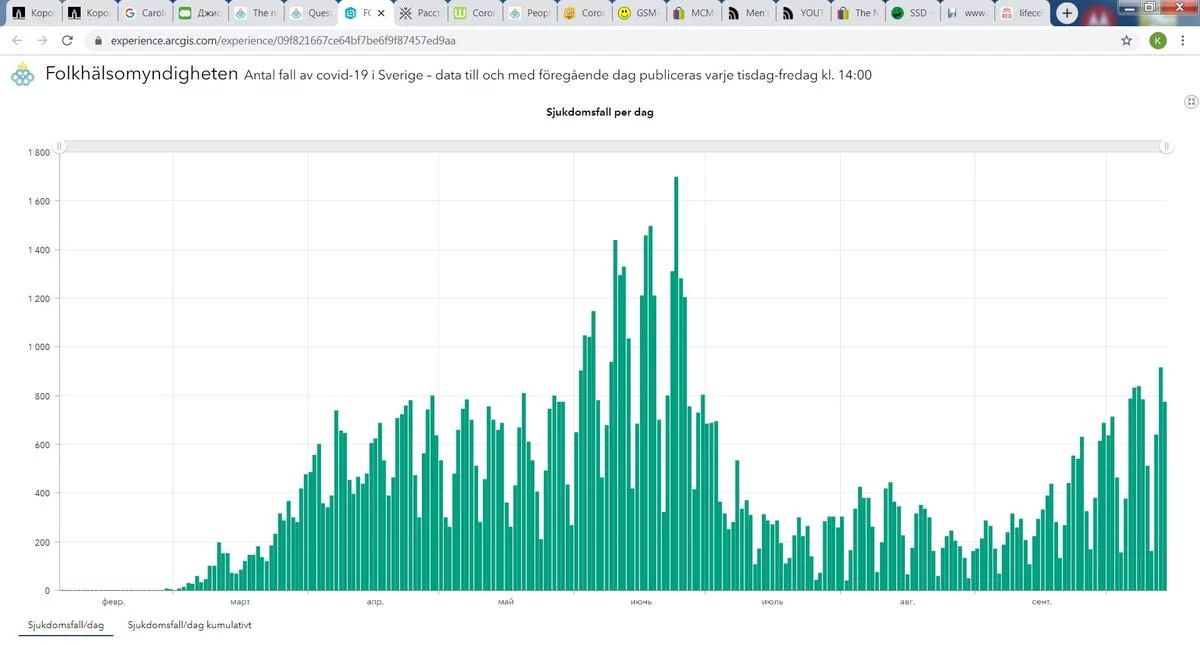Click the 1 800 y-axis label
The width and height of the screenshot is (1200, 645).
[38, 153]
